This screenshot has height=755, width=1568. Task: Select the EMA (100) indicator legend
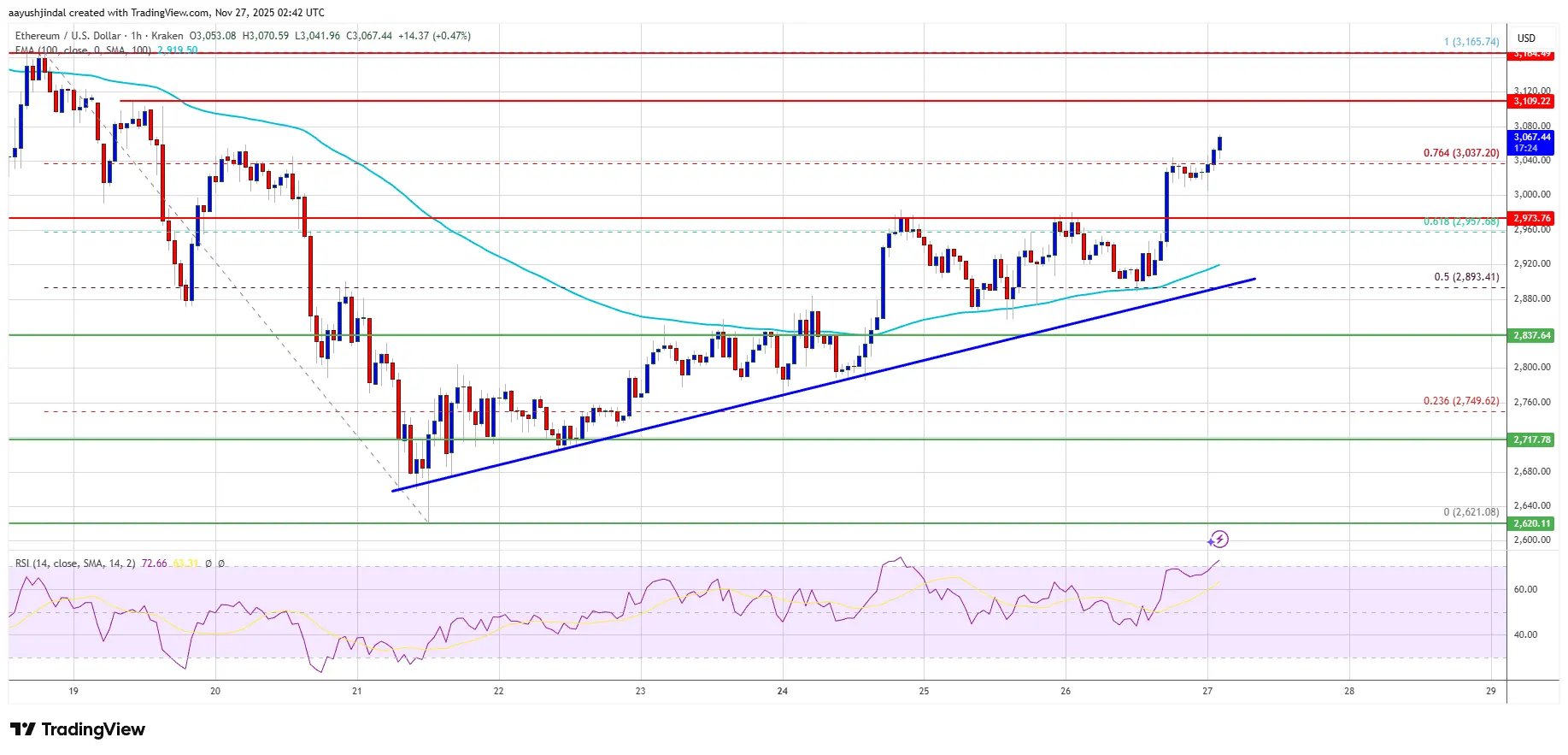tap(83, 50)
